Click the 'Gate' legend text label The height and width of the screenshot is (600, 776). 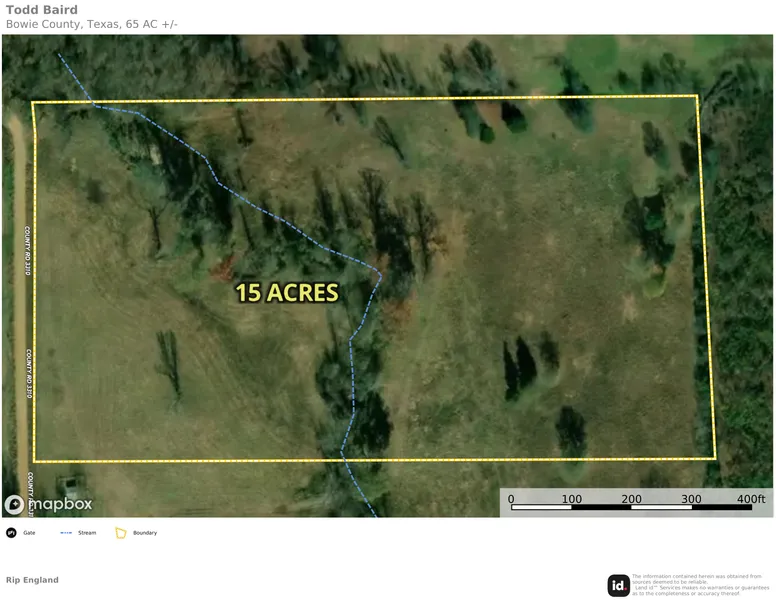(x=29, y=533)
